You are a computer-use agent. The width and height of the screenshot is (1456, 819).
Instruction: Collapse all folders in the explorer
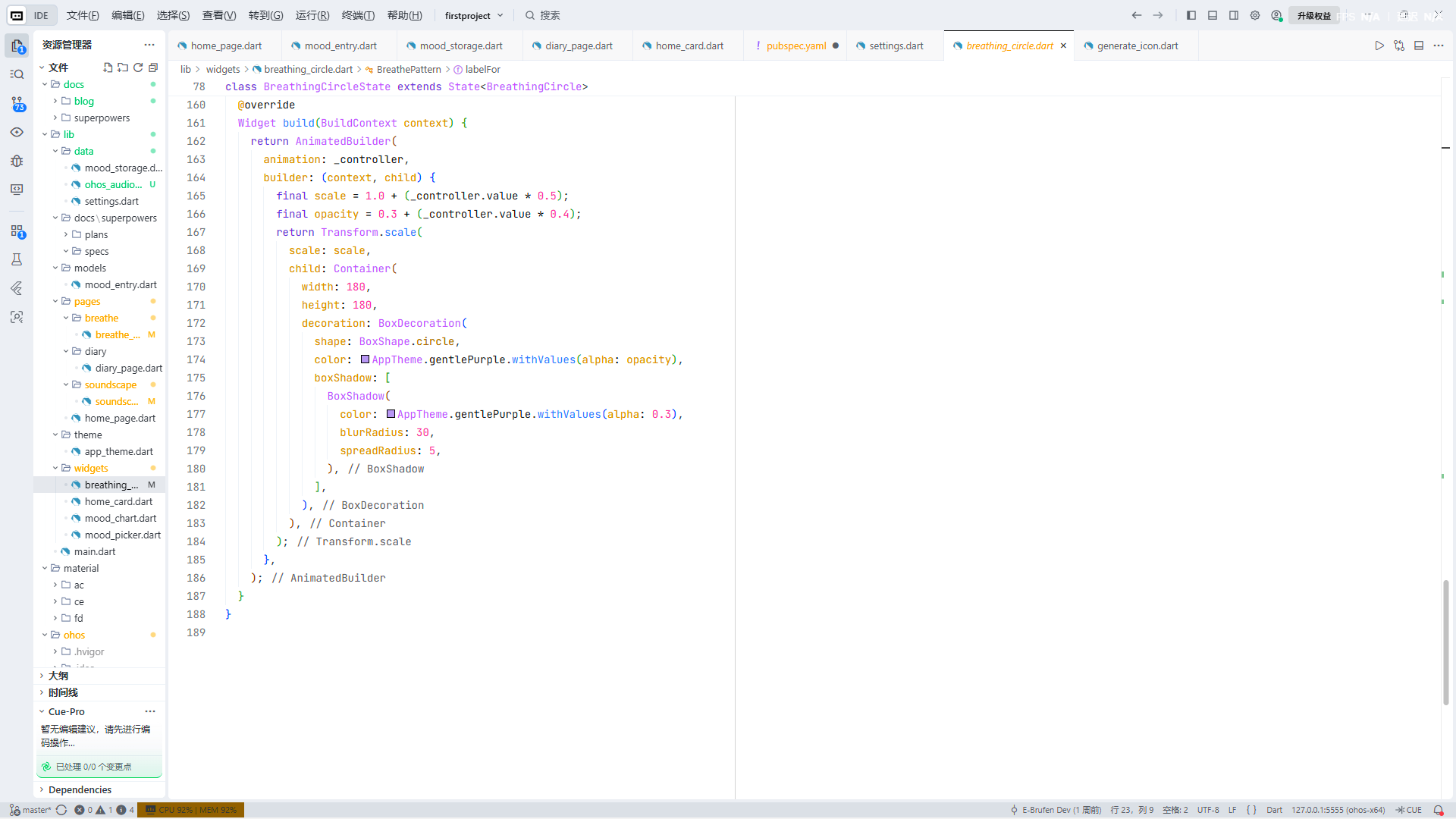pos(153,67)
